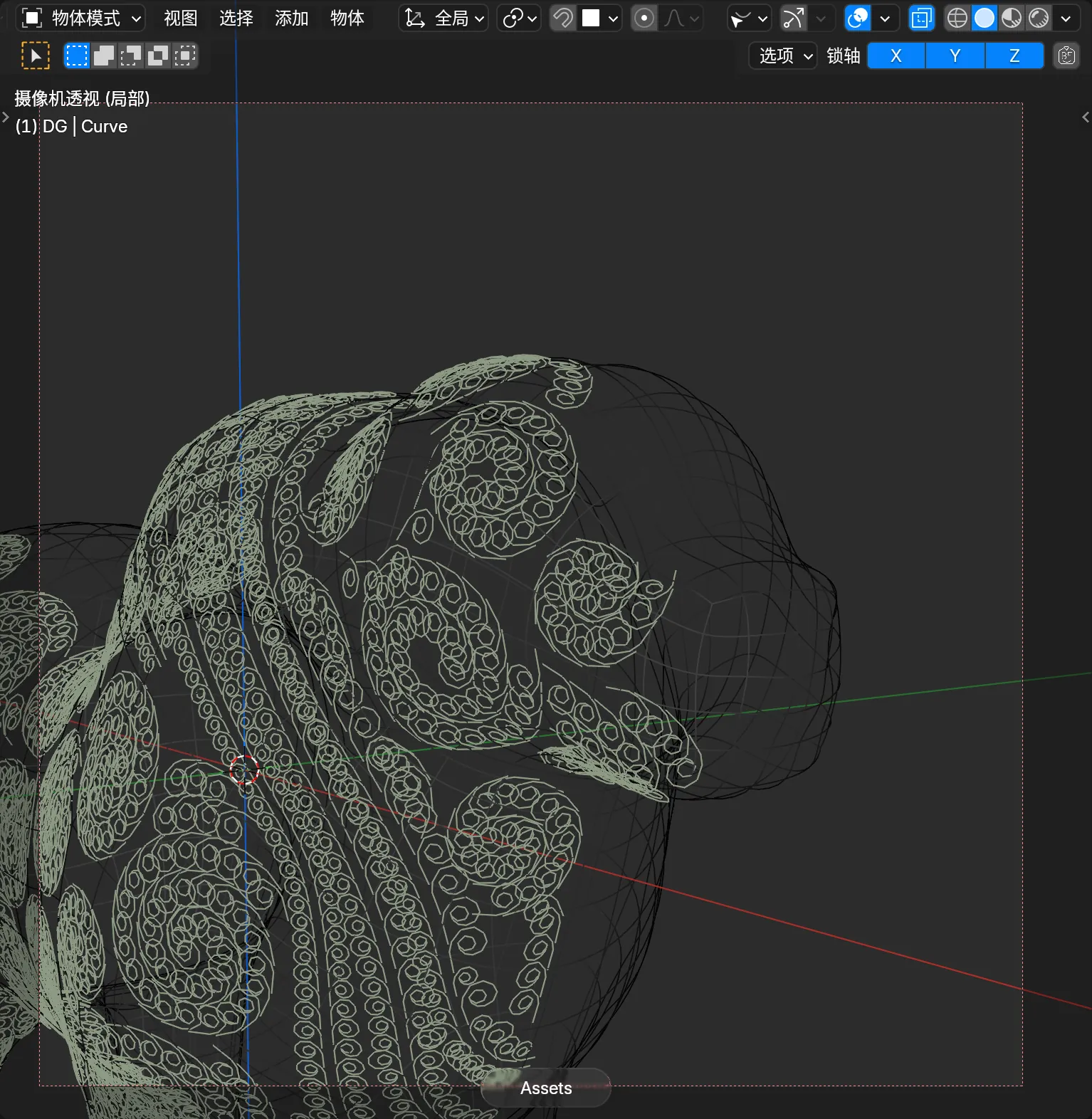This screenshot has width=1092, height=1119.
Task: Choose the set new selection mode icon
Action: (x=77, y=56)
